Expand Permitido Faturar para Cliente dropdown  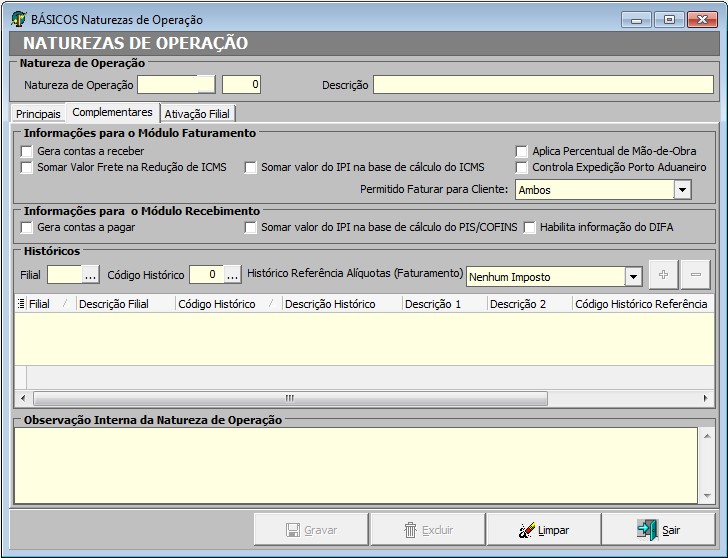pos(682,189)
